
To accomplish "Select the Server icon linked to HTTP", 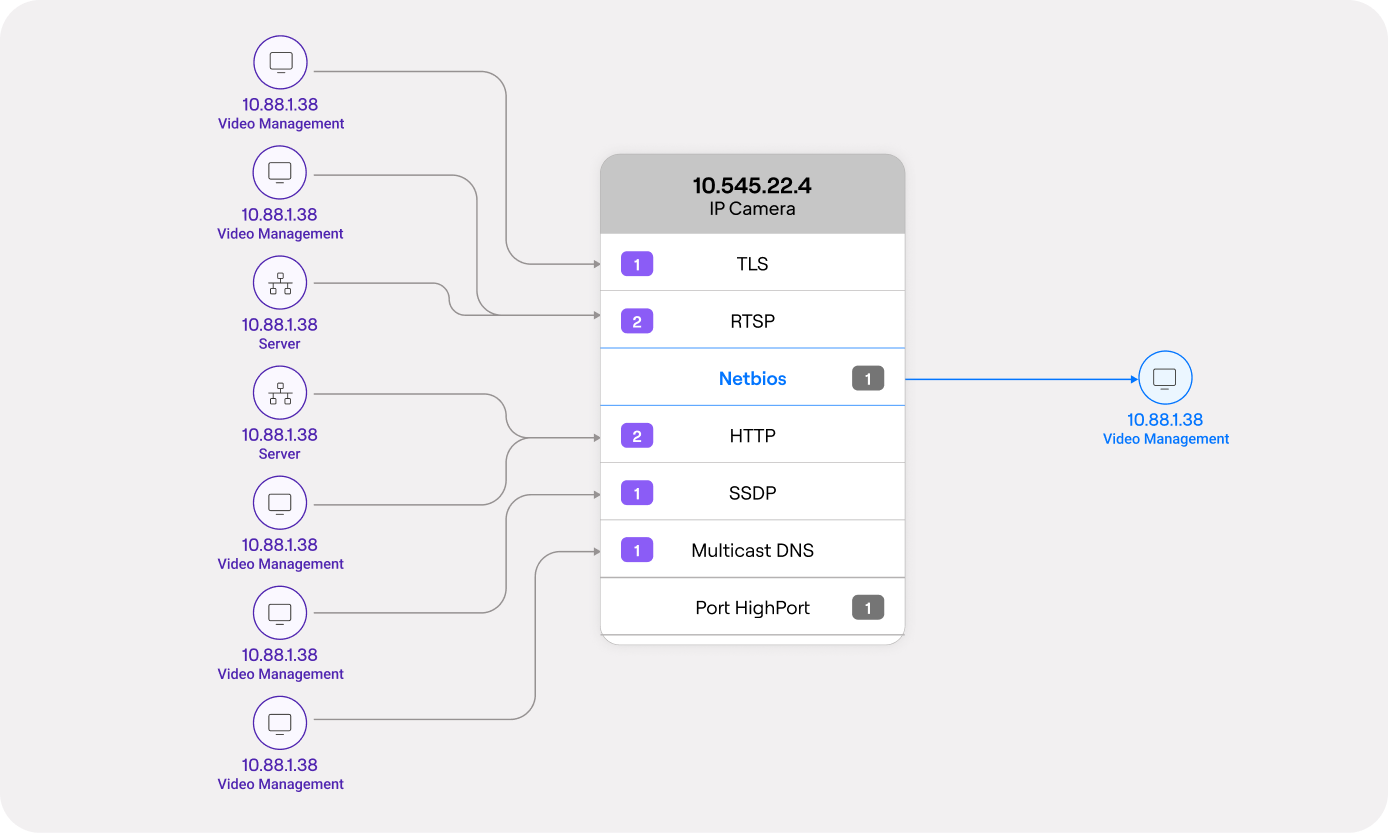I will click(x=280, y=392).
